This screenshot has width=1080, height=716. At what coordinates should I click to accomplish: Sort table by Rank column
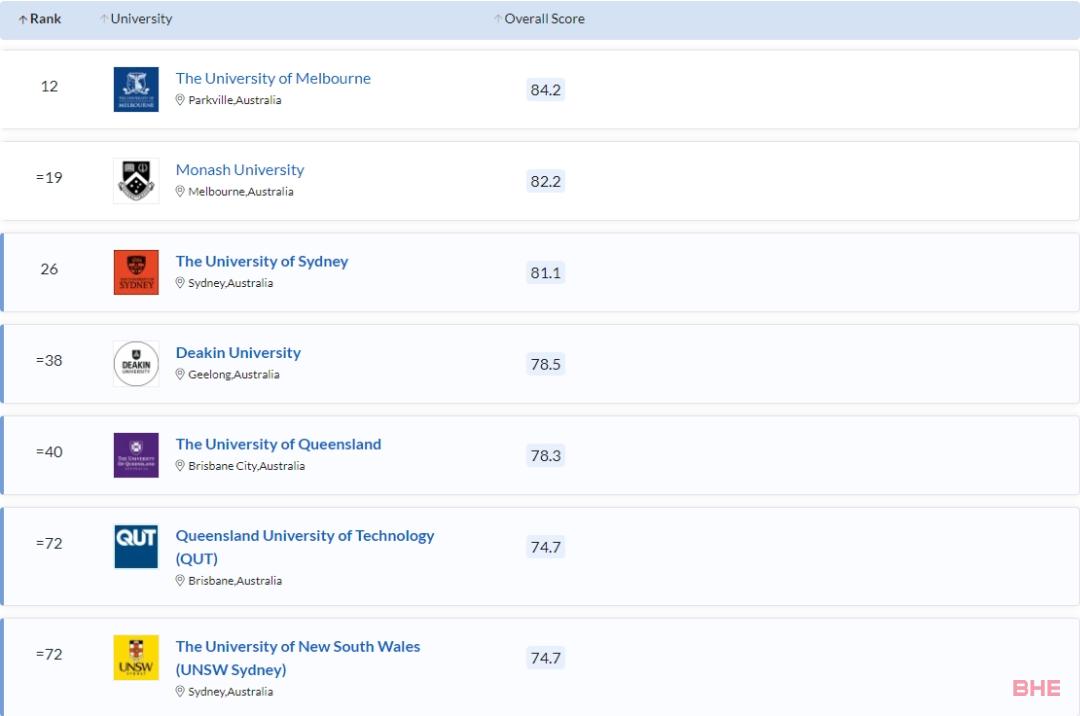39,19
